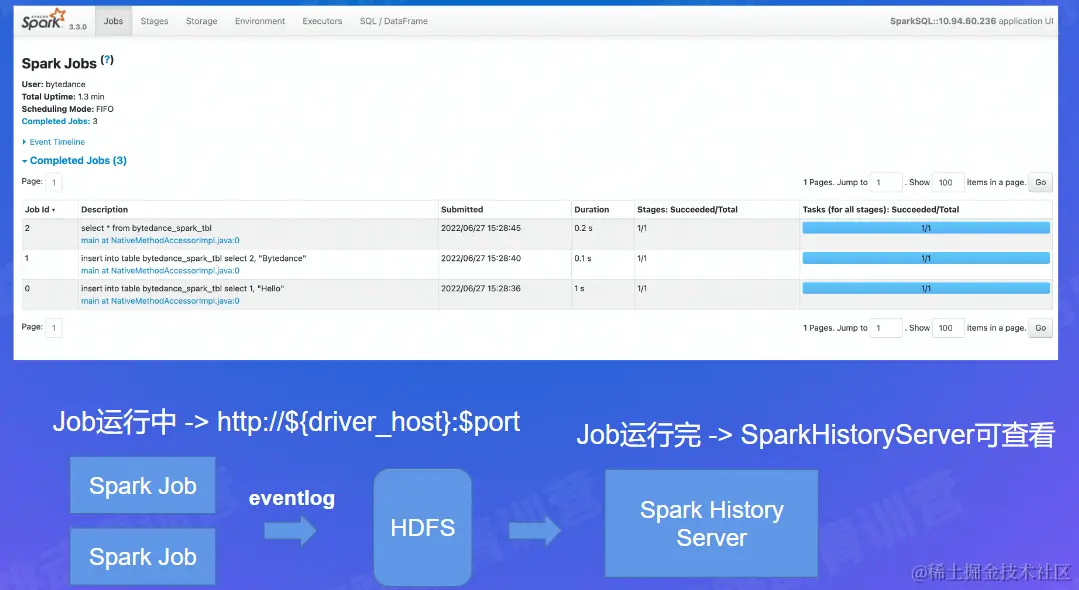This screenshot has width=1079, height=590.
Task: Expand the Event Timeline
Action: click(x=54, y=142)
